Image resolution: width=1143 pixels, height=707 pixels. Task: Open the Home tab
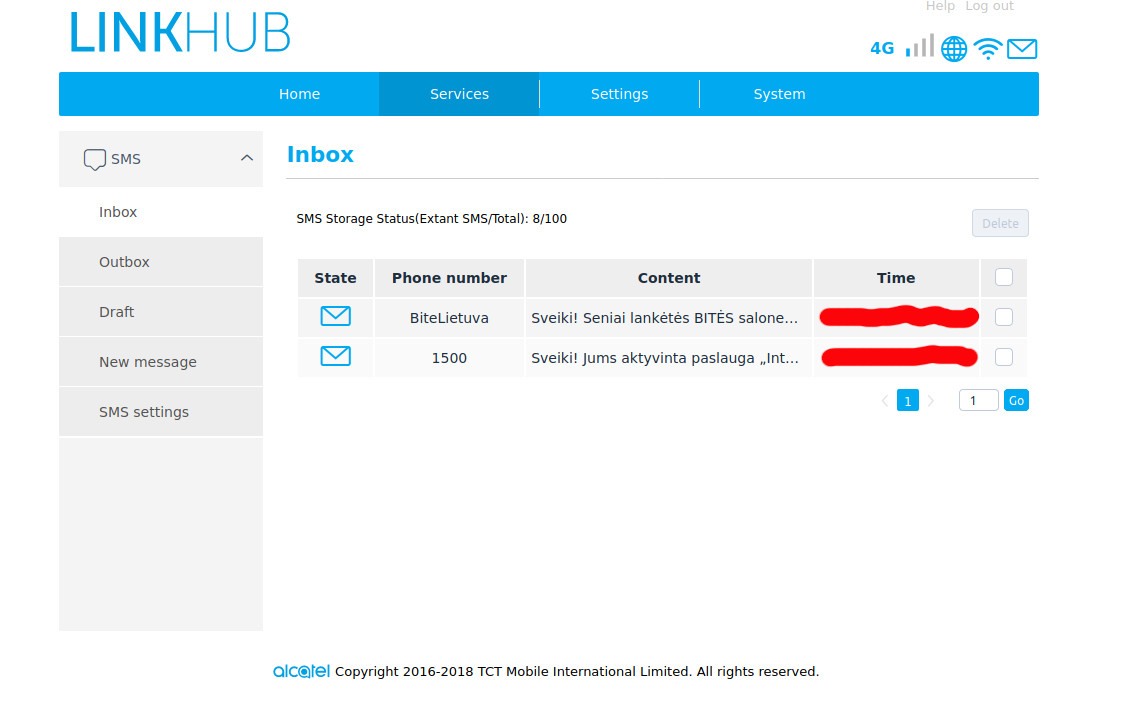(300, 94)
